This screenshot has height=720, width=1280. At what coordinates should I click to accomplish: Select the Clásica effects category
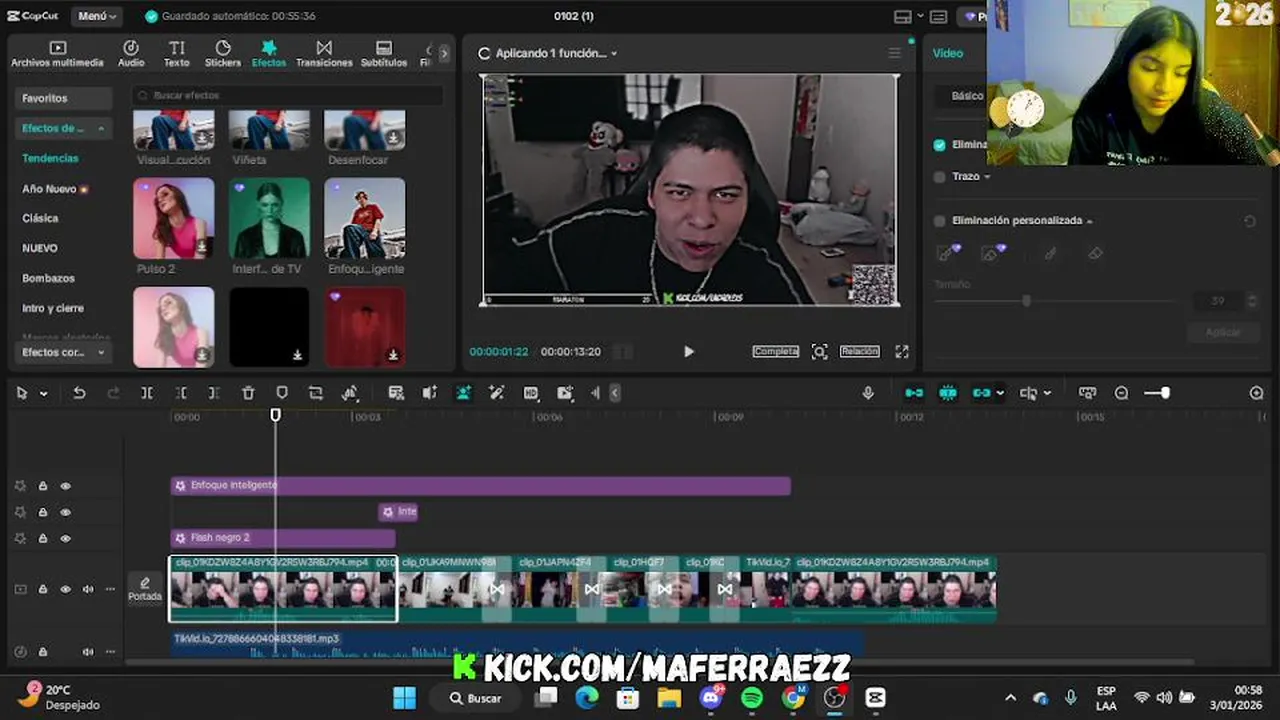(40, 218)
